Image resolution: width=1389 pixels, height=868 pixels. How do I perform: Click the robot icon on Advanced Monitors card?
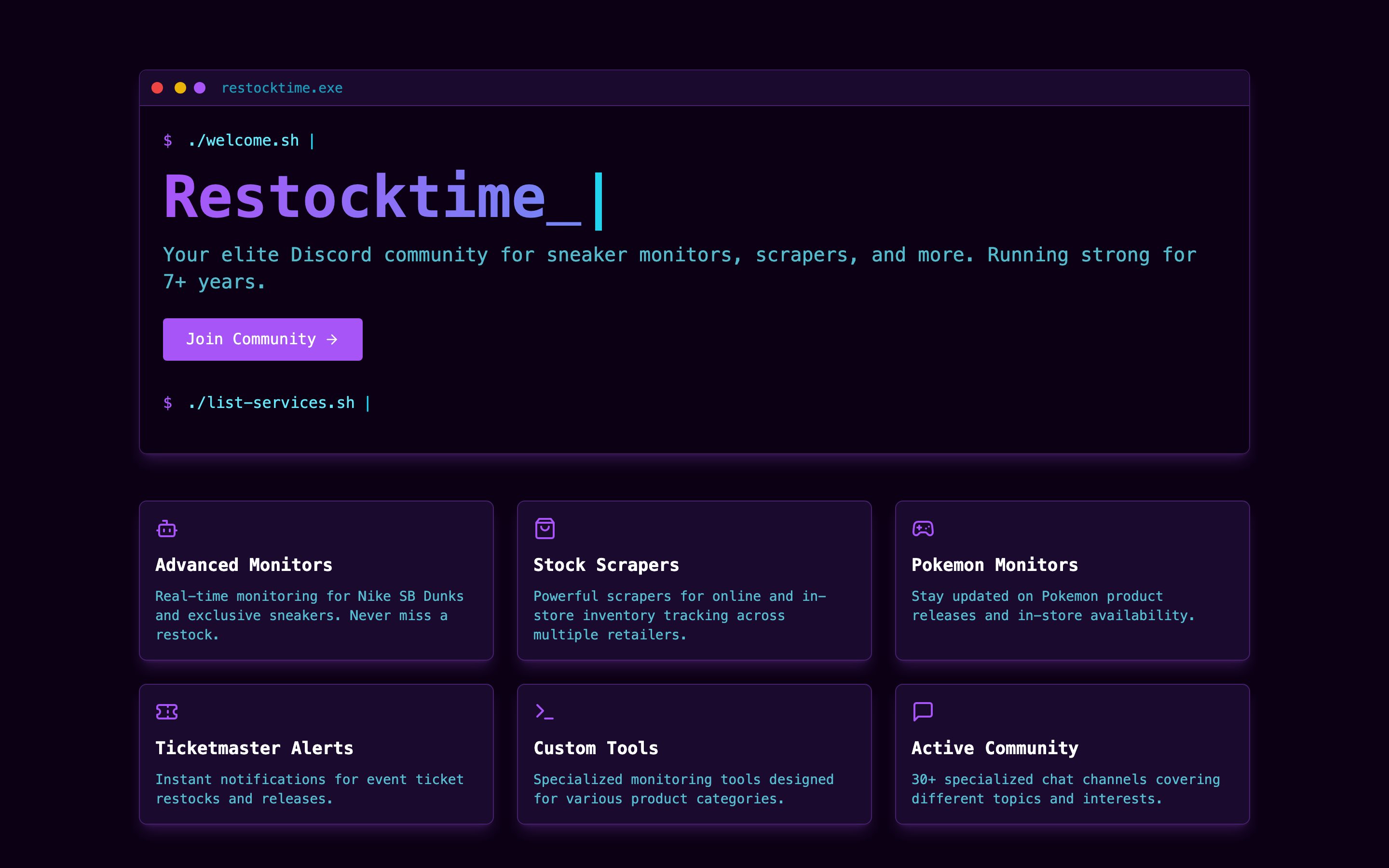[166, 529]
